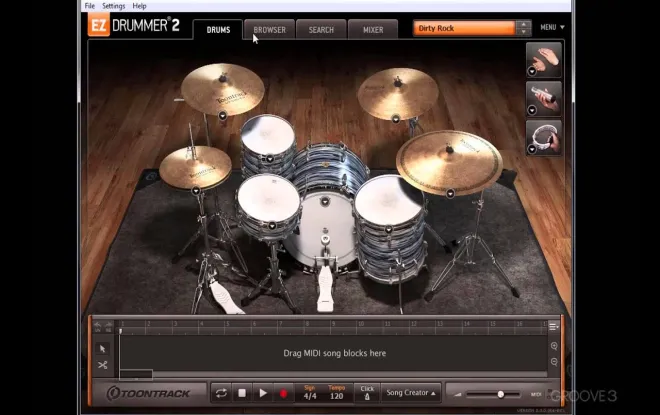Open kick drum dropdown arrow
The image size is (660, 415).
click(x=325, y=202)
